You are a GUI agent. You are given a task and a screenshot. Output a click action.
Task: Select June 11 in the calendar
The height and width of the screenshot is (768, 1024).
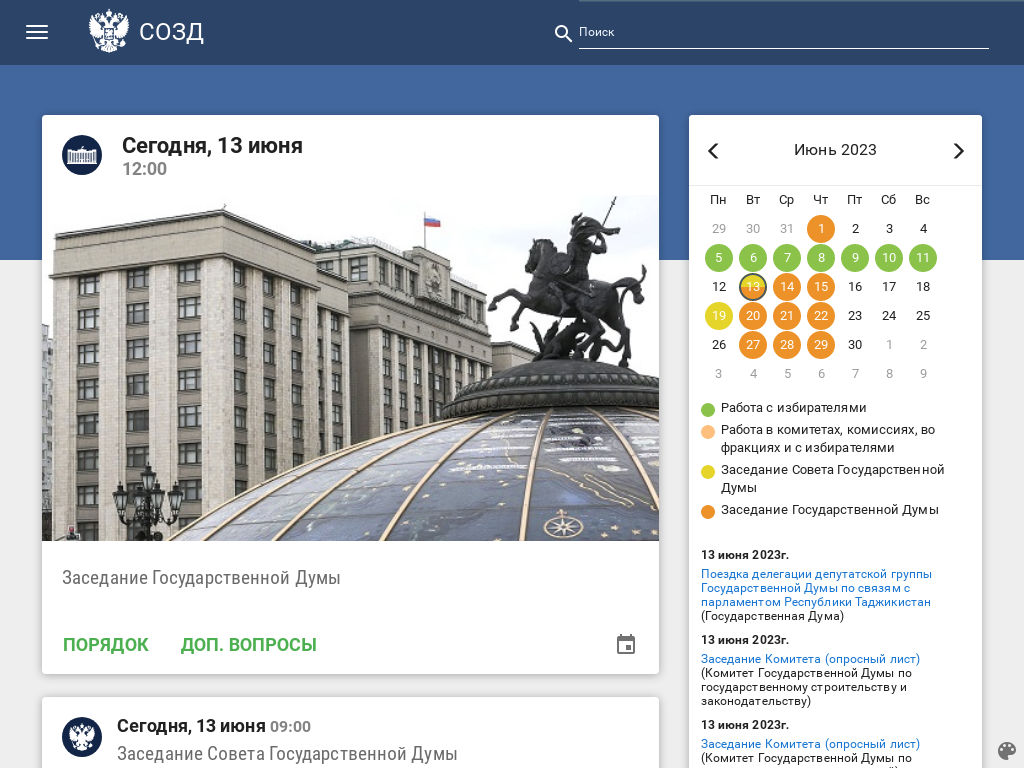(x=923, y=257)
